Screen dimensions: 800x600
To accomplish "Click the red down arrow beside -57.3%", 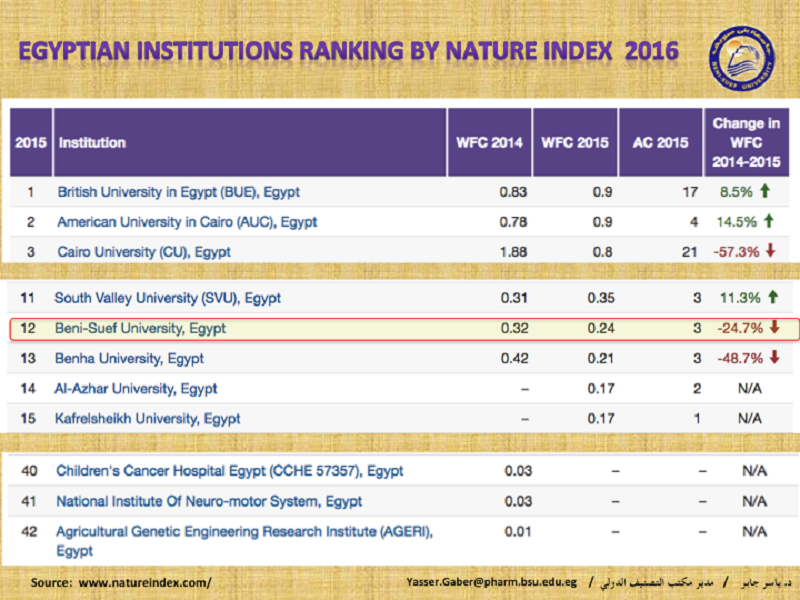I will pos(770,251).
